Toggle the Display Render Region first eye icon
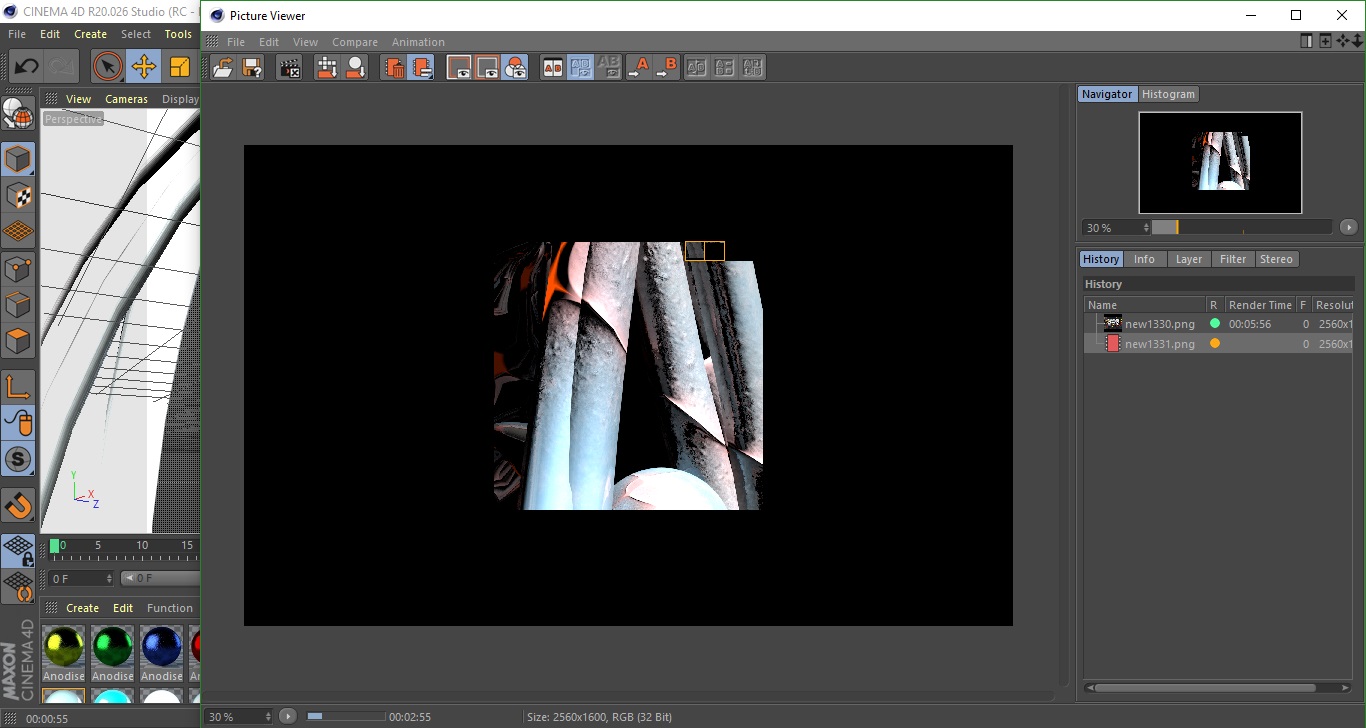This screenshot has width=1366, height=728. click(459, 68)
